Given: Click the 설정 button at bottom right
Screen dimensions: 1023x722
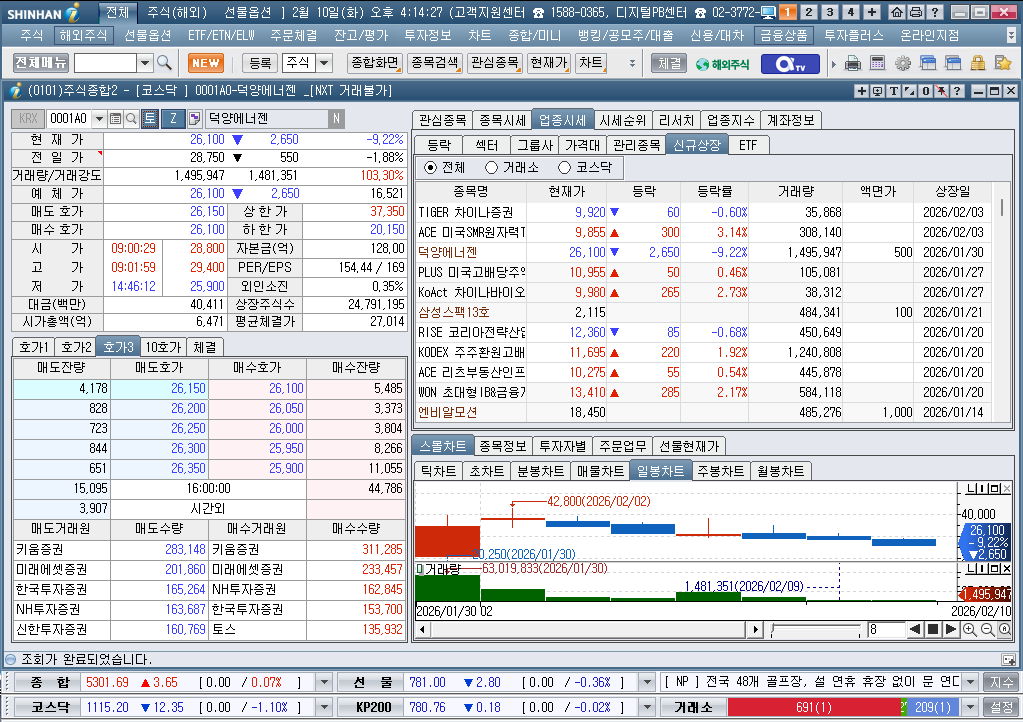Looking at the screenshot, I should (1001, 707).
